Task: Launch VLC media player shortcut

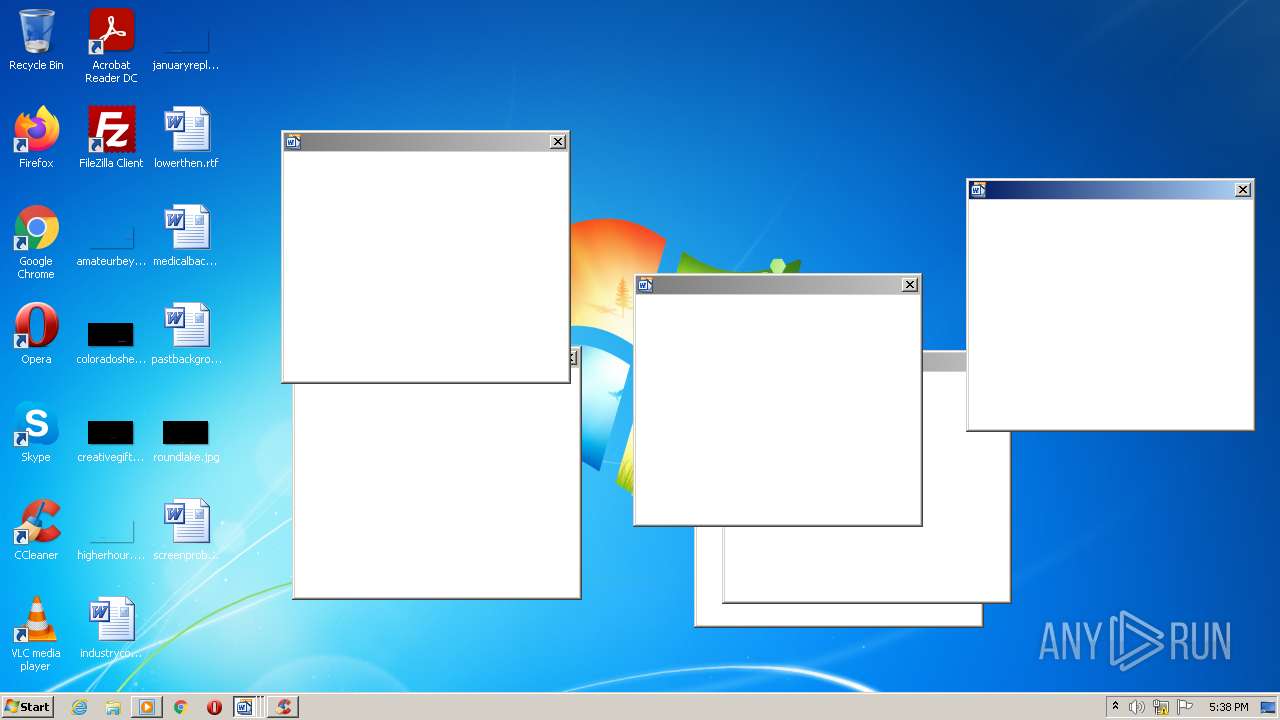Action: [x=36, y=634]
